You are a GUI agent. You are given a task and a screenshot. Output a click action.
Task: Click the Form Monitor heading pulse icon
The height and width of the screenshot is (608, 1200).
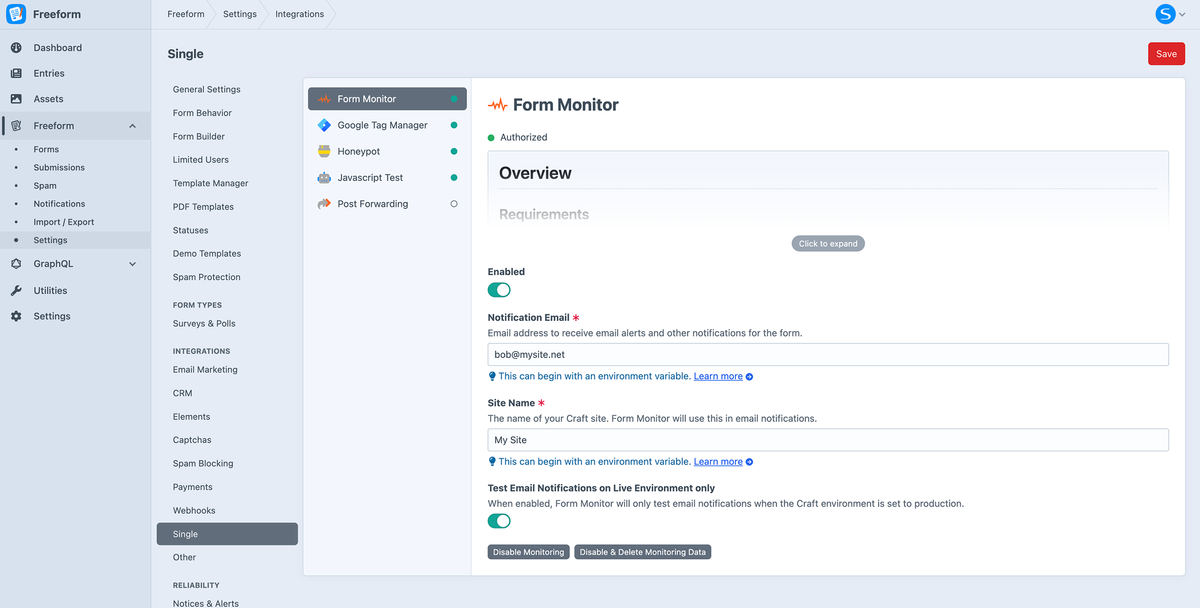[x=497, y=105]
